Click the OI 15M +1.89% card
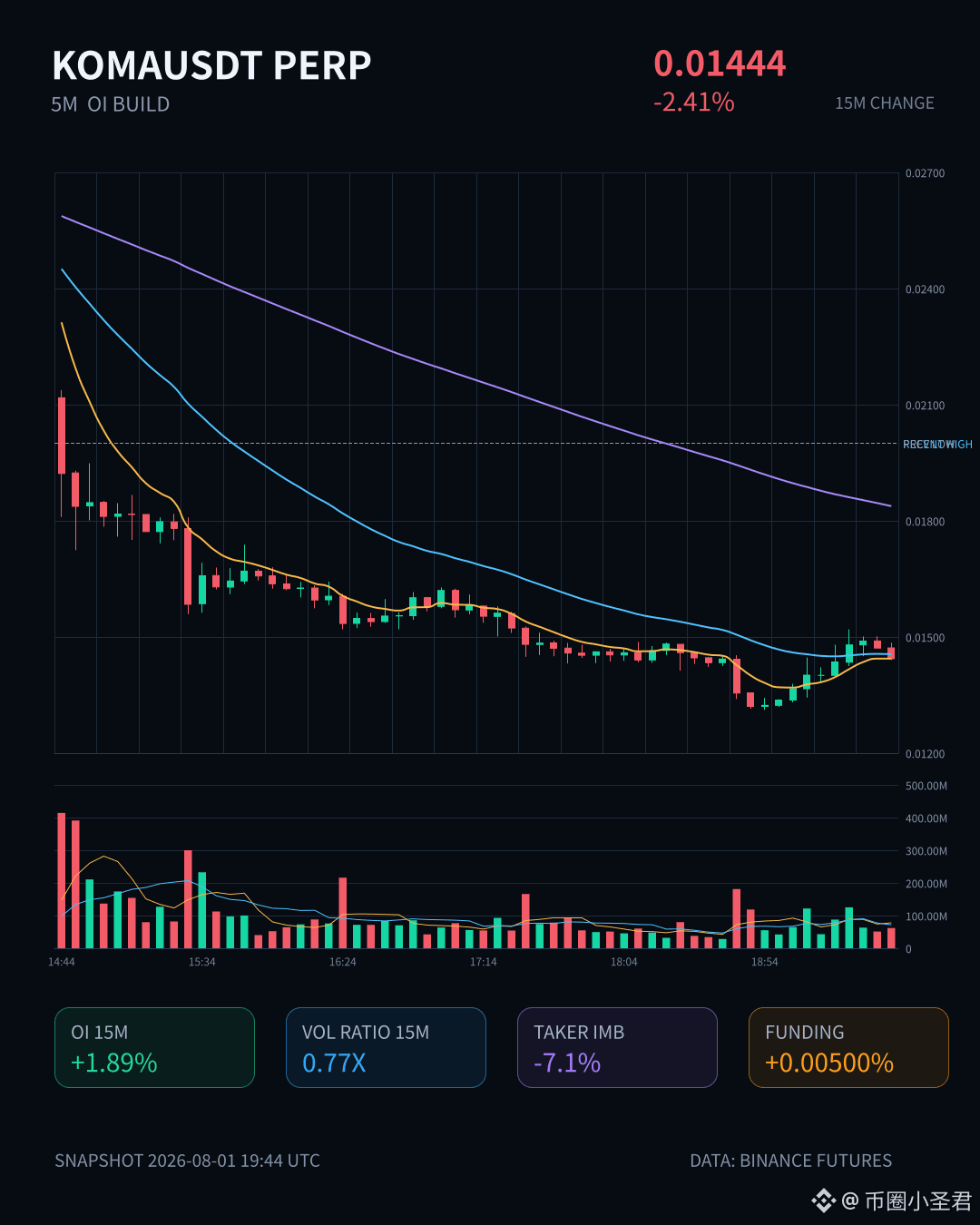 [x=154, y=1047]
